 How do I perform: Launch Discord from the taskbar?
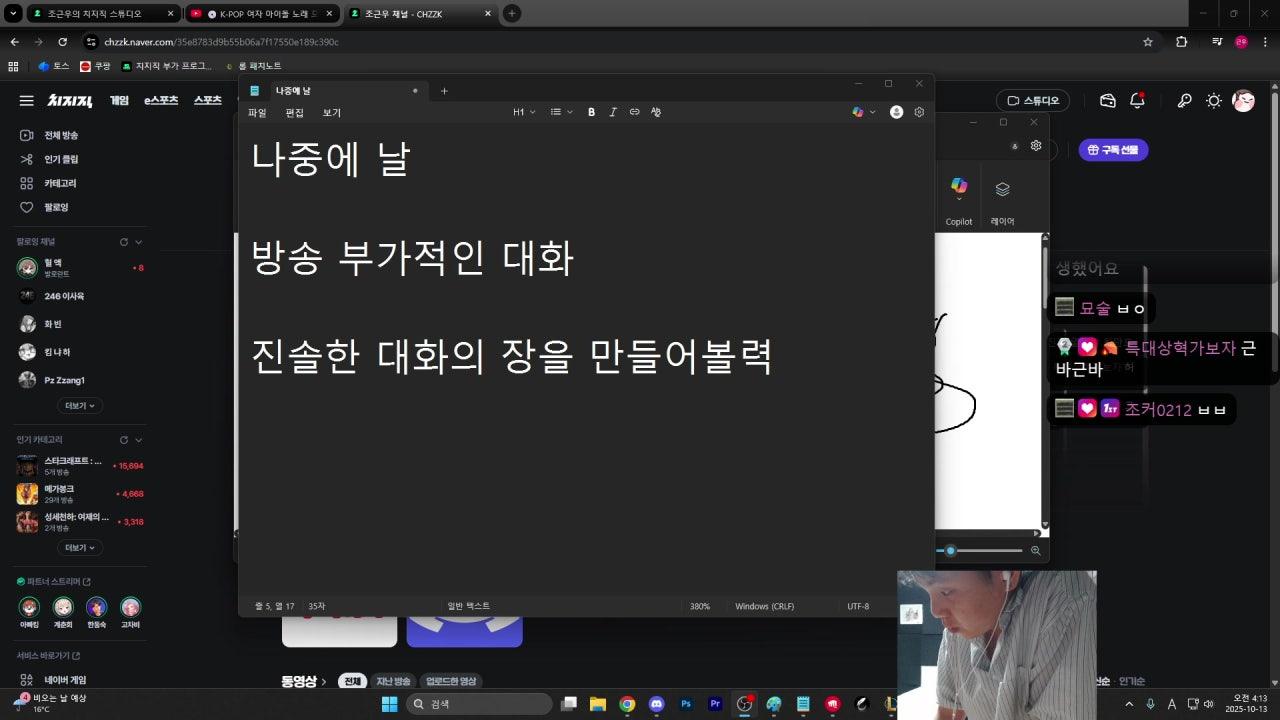click(656, 704)
